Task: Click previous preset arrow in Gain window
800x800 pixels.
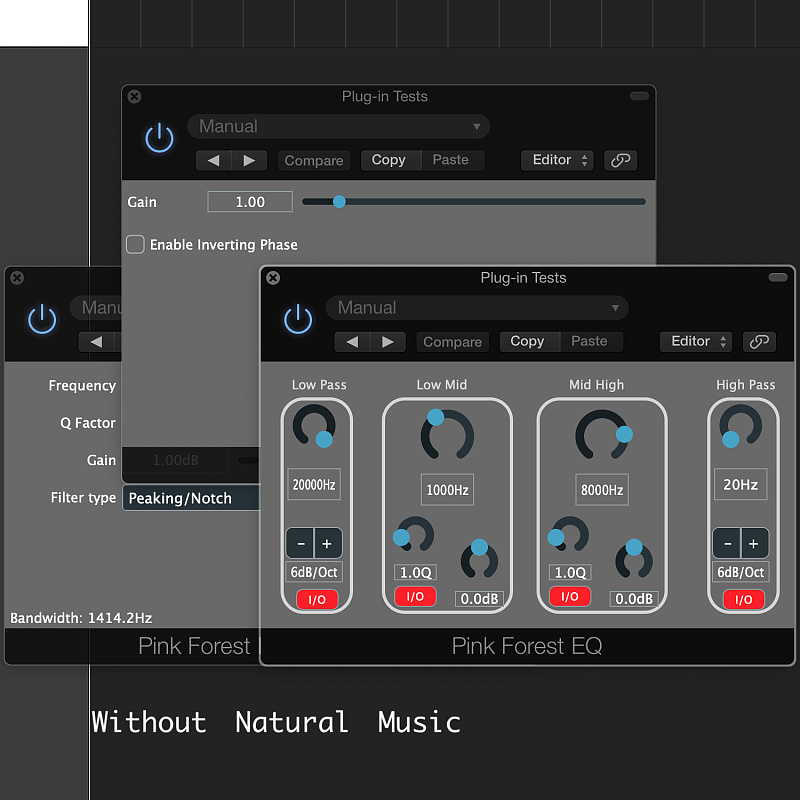Action: (x=214, y=161)
